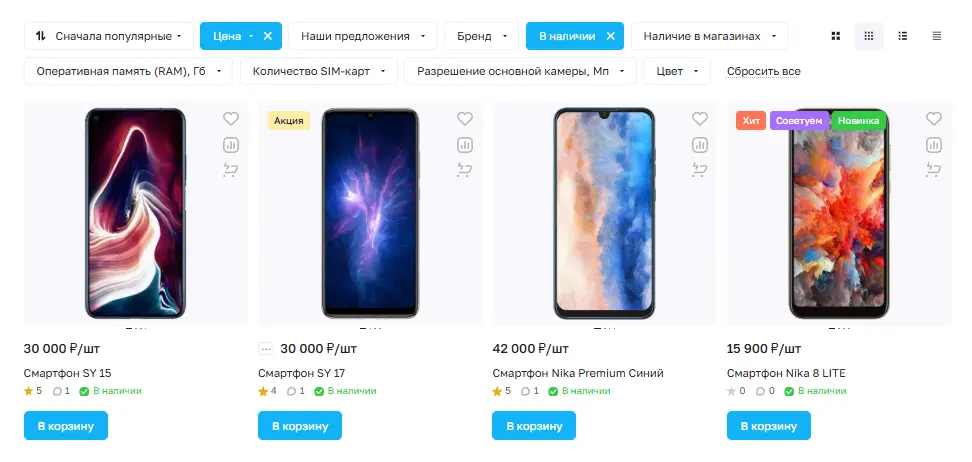Clear the В наличии filter with its X

coord(610,36)
